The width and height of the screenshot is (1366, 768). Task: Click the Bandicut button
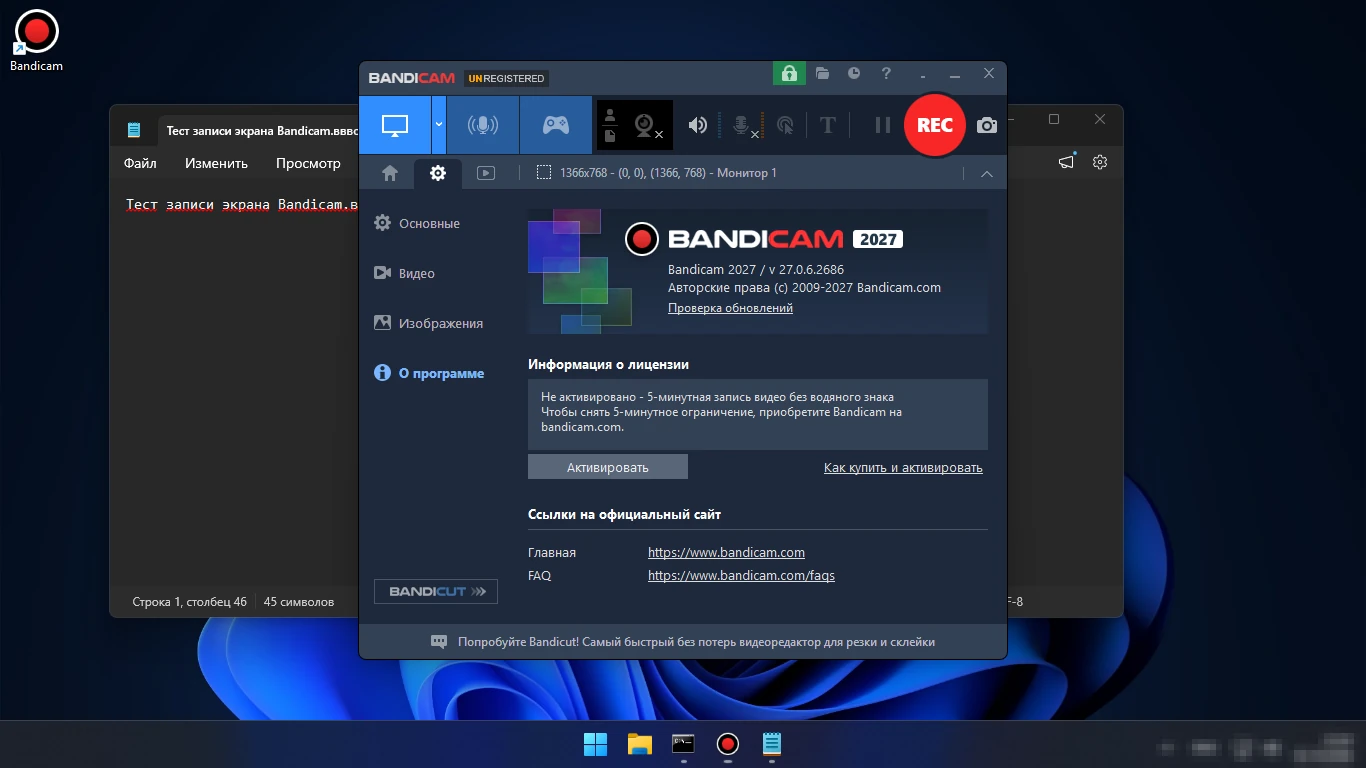[x=436, y=591]
